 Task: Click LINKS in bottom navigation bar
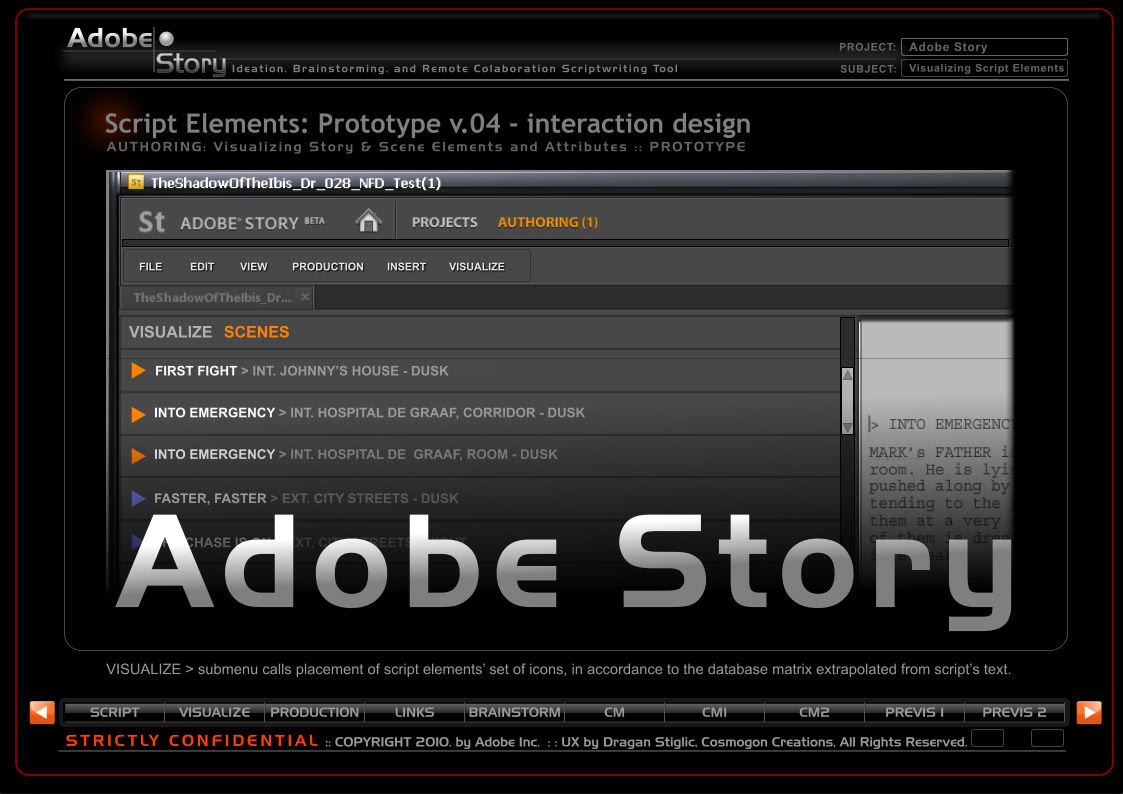point(414,712)
